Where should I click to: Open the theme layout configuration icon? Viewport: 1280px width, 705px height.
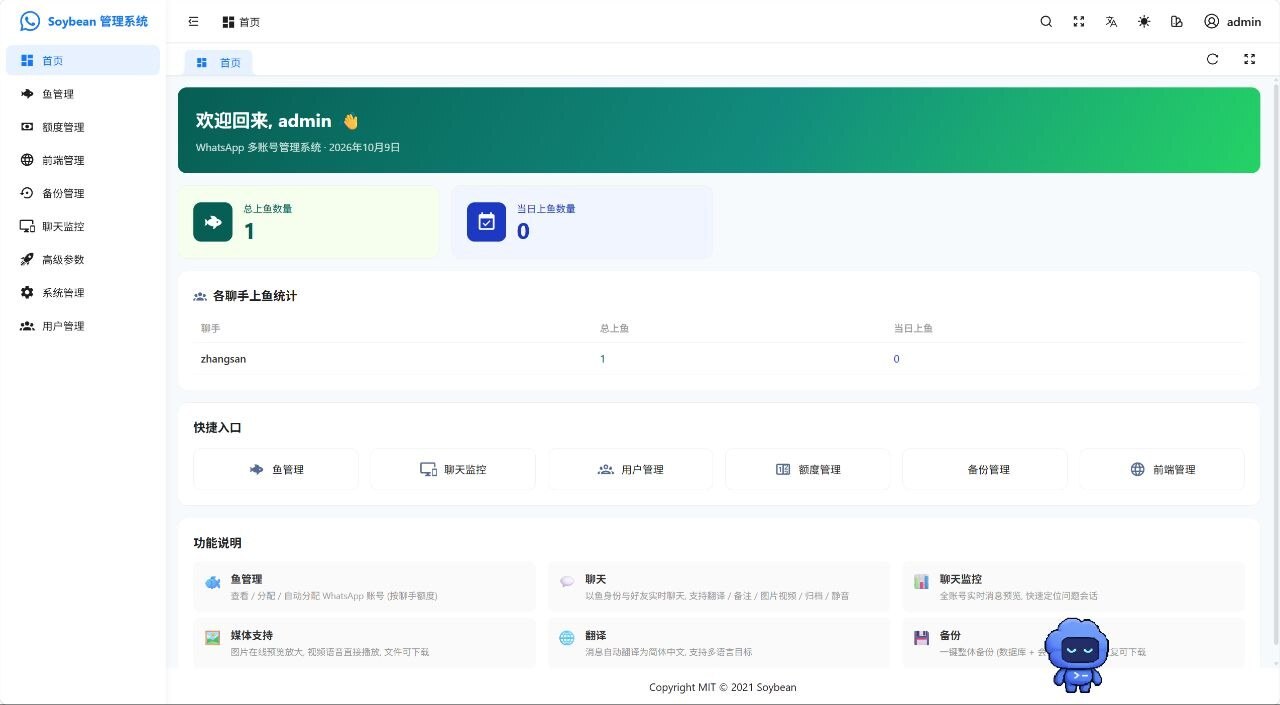tap(1177, 21)
